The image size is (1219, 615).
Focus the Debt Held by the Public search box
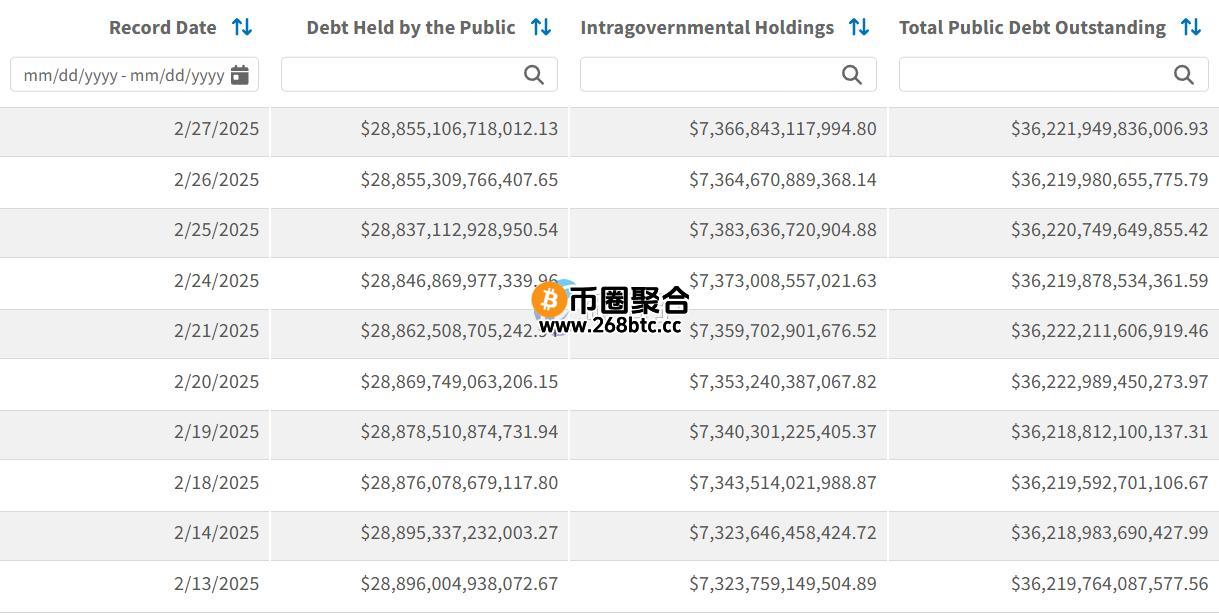(419, 75)
